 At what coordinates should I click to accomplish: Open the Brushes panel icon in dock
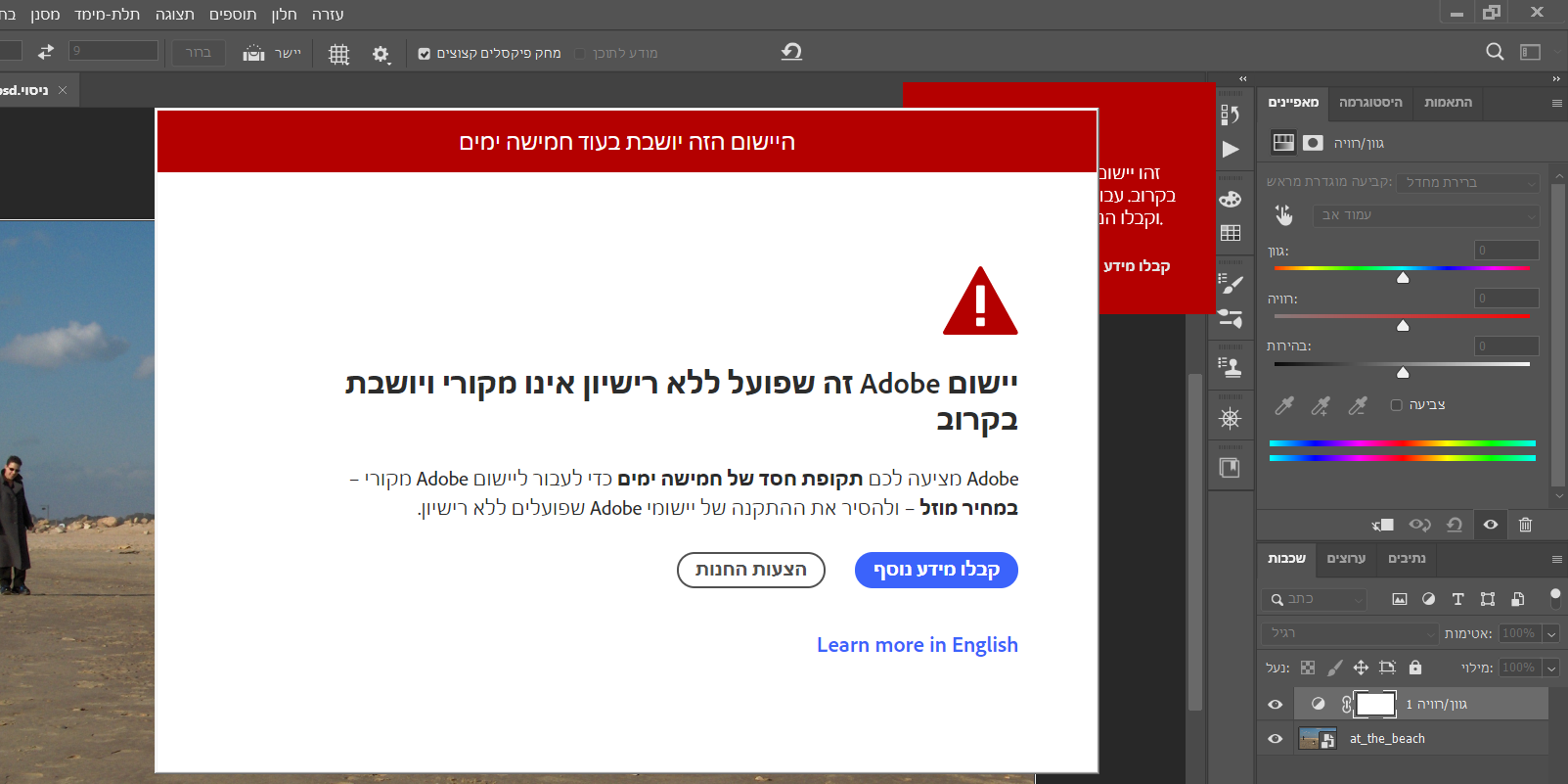pyautogui.click(x=1231, y=318)
